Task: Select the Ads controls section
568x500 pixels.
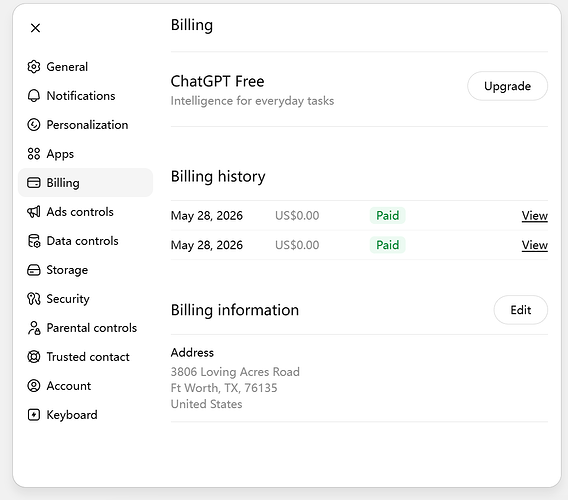Action: (x=85, y=212)
